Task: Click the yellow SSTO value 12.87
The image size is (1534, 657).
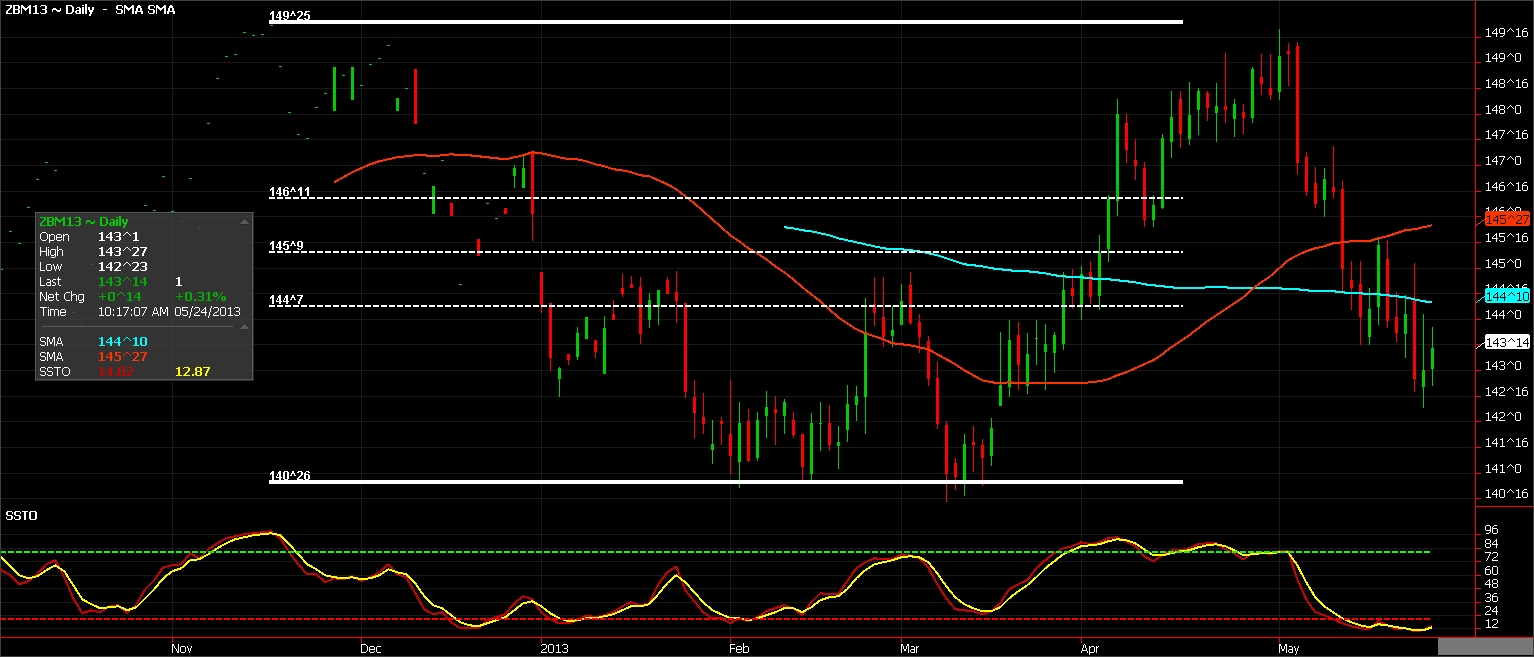Action: [192, 371]
